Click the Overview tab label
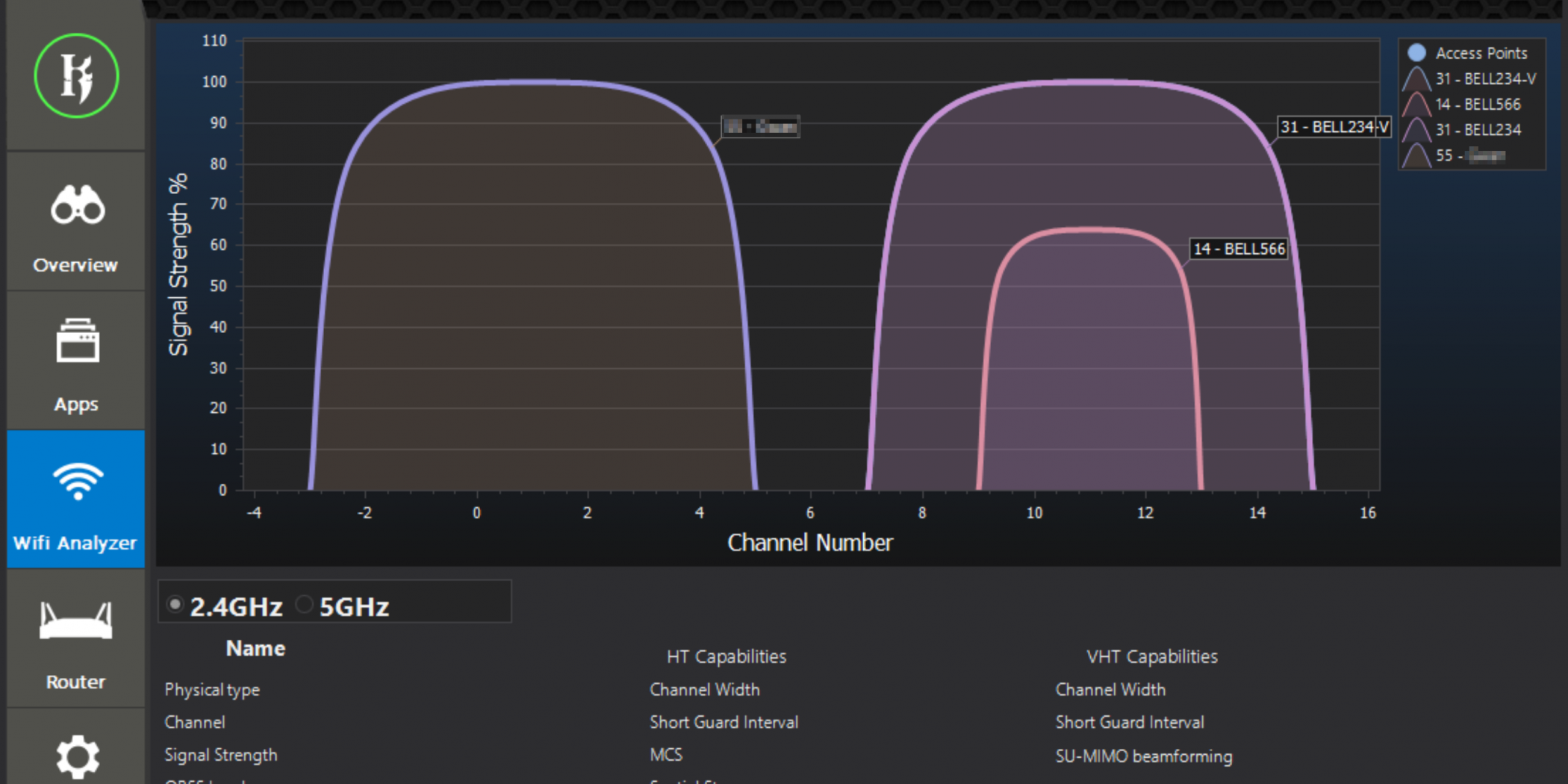Viewport: 1568px width, 784px height. (x=75, y=265)
